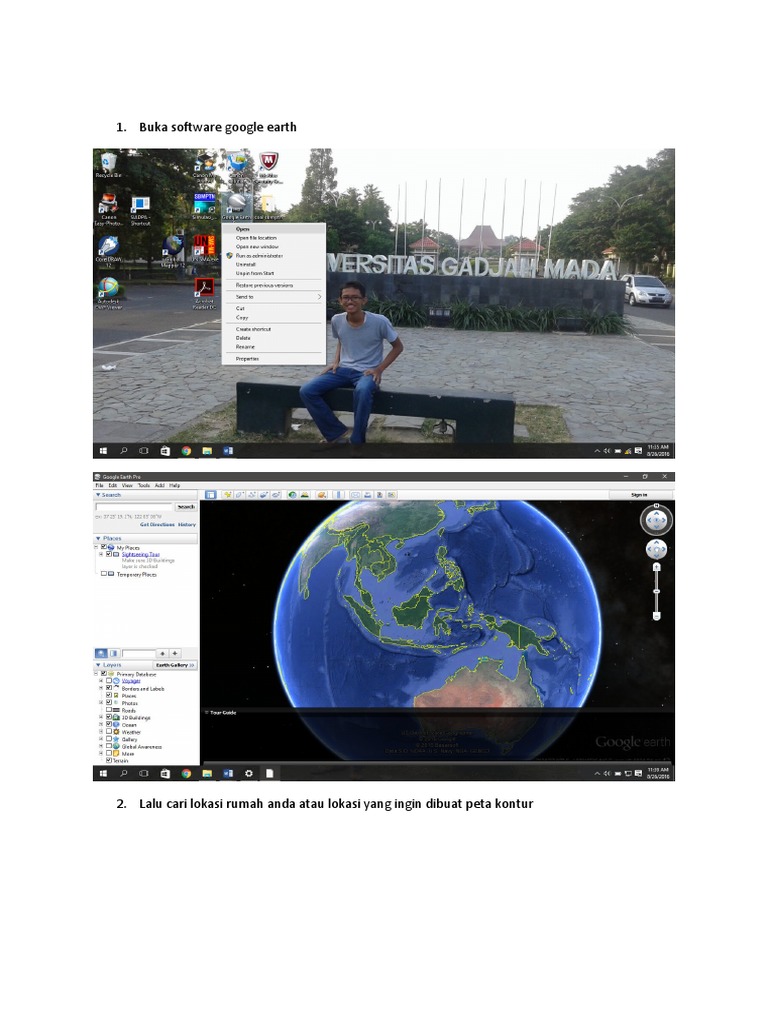
Task: Check the Temporary Places checkbox
Action: 104,574
